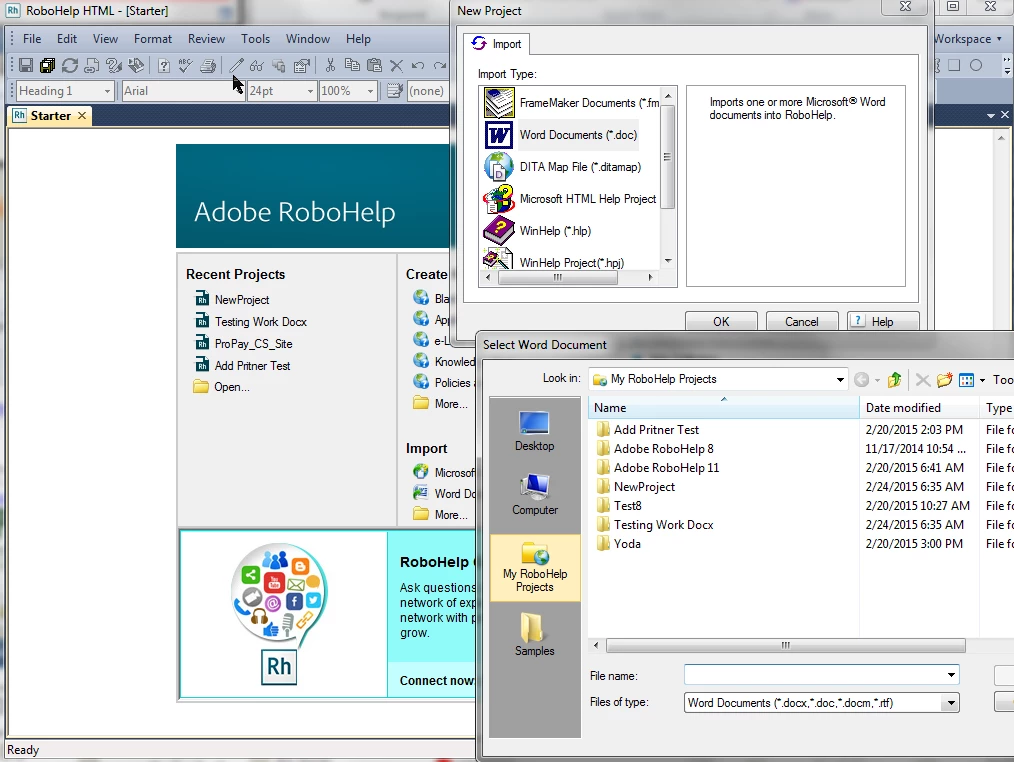
Task: Click the Starter document tab
Action: tap(50, 116)
